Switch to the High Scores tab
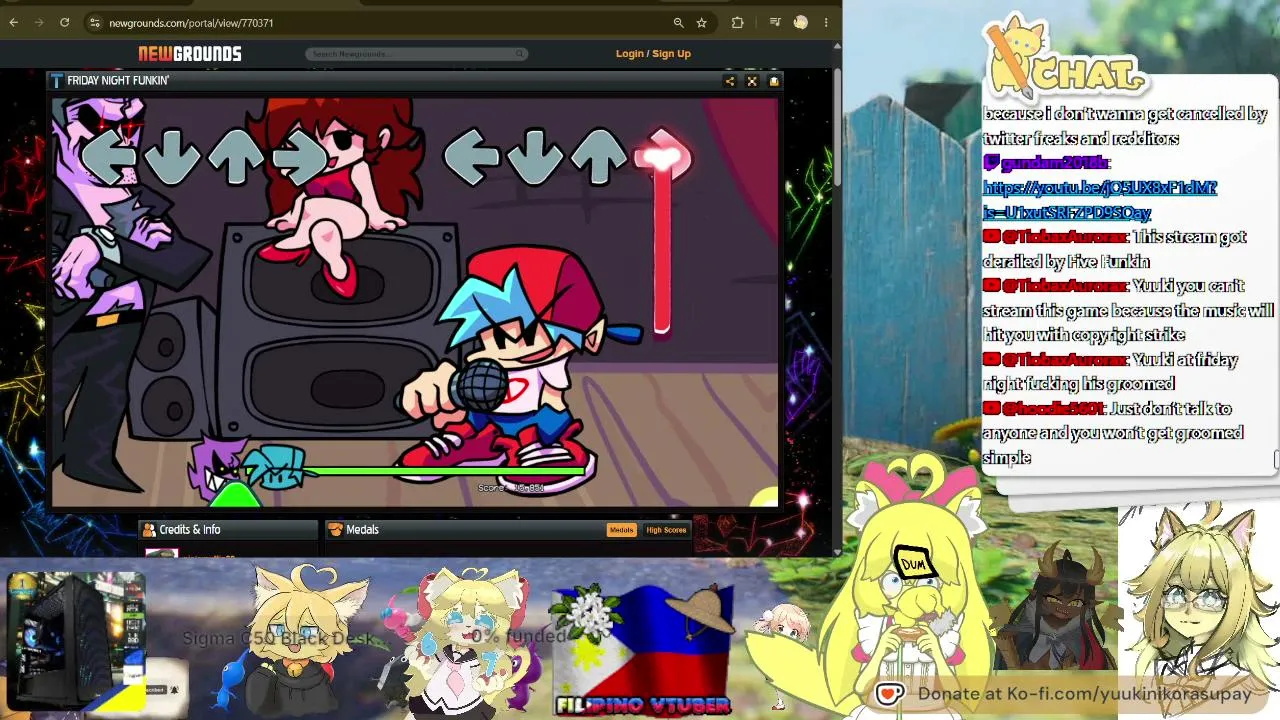The width and height of the screenshot is (1280, 720). click(x=666, y=530)
